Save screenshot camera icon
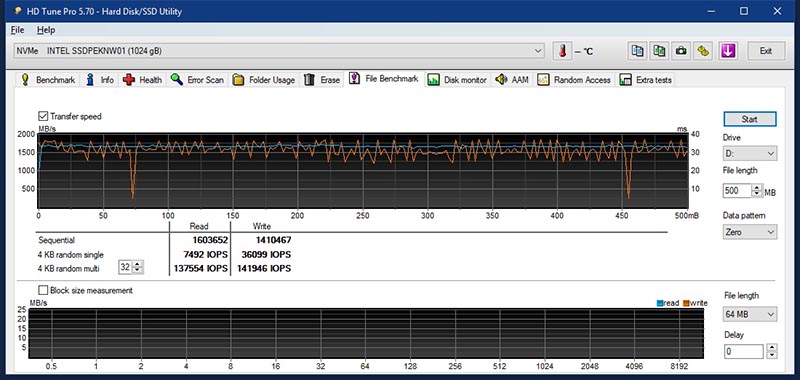This screenshot has width=800, height=380. (681, 51)
